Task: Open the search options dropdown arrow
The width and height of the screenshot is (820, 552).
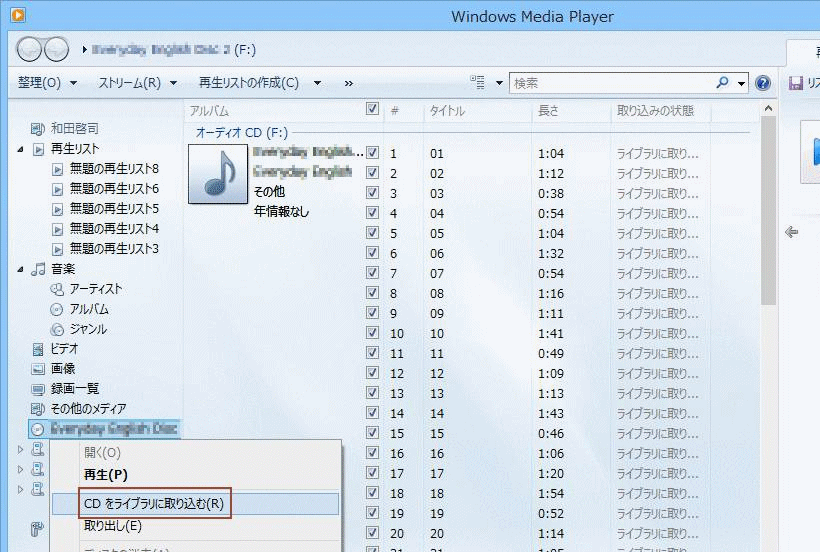Action: pos(742,84)
